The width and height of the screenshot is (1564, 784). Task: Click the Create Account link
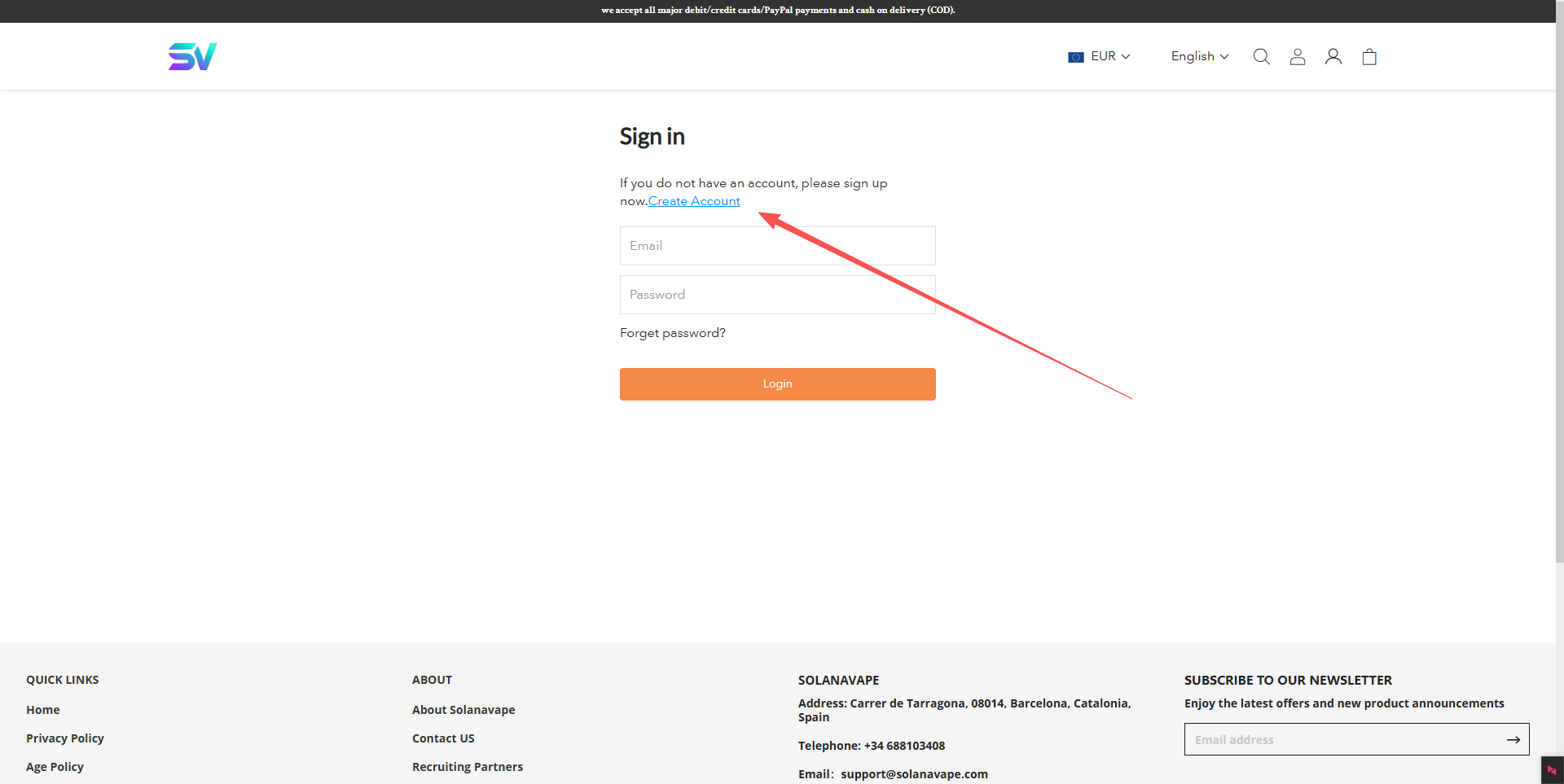click(x=694, y=201)
